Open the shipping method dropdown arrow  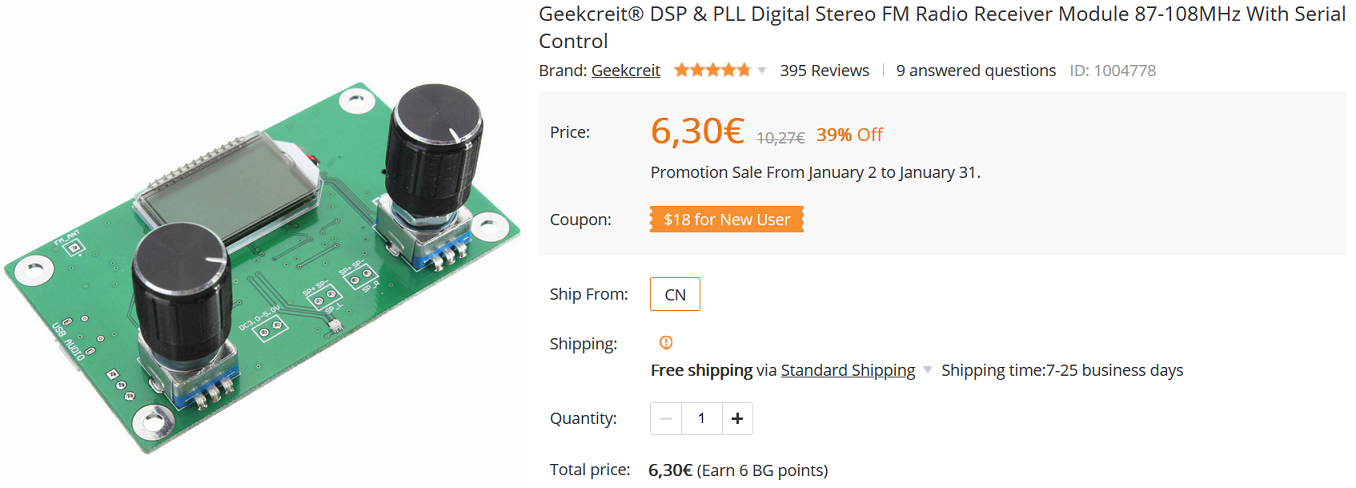point(927,371)
